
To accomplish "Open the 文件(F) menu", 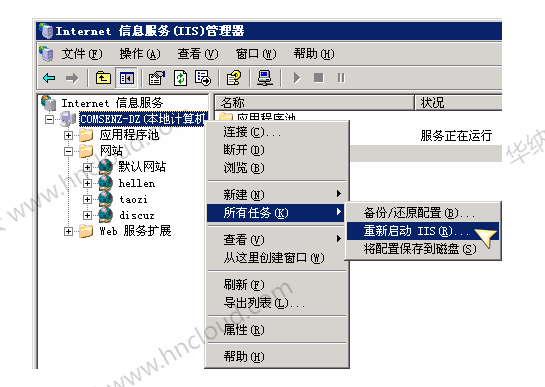I will [82, 54].
